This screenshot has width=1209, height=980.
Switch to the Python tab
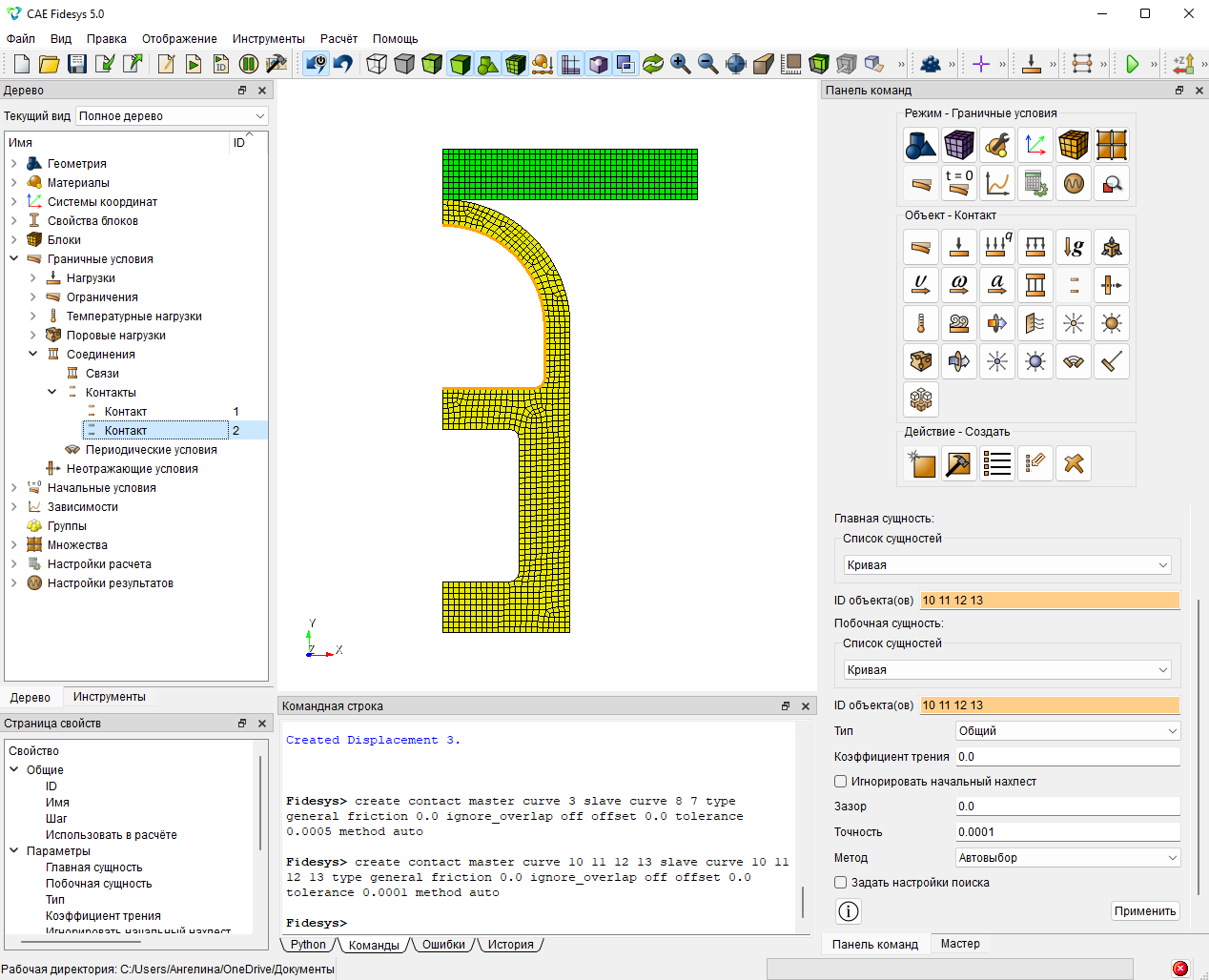click(308, 945)
